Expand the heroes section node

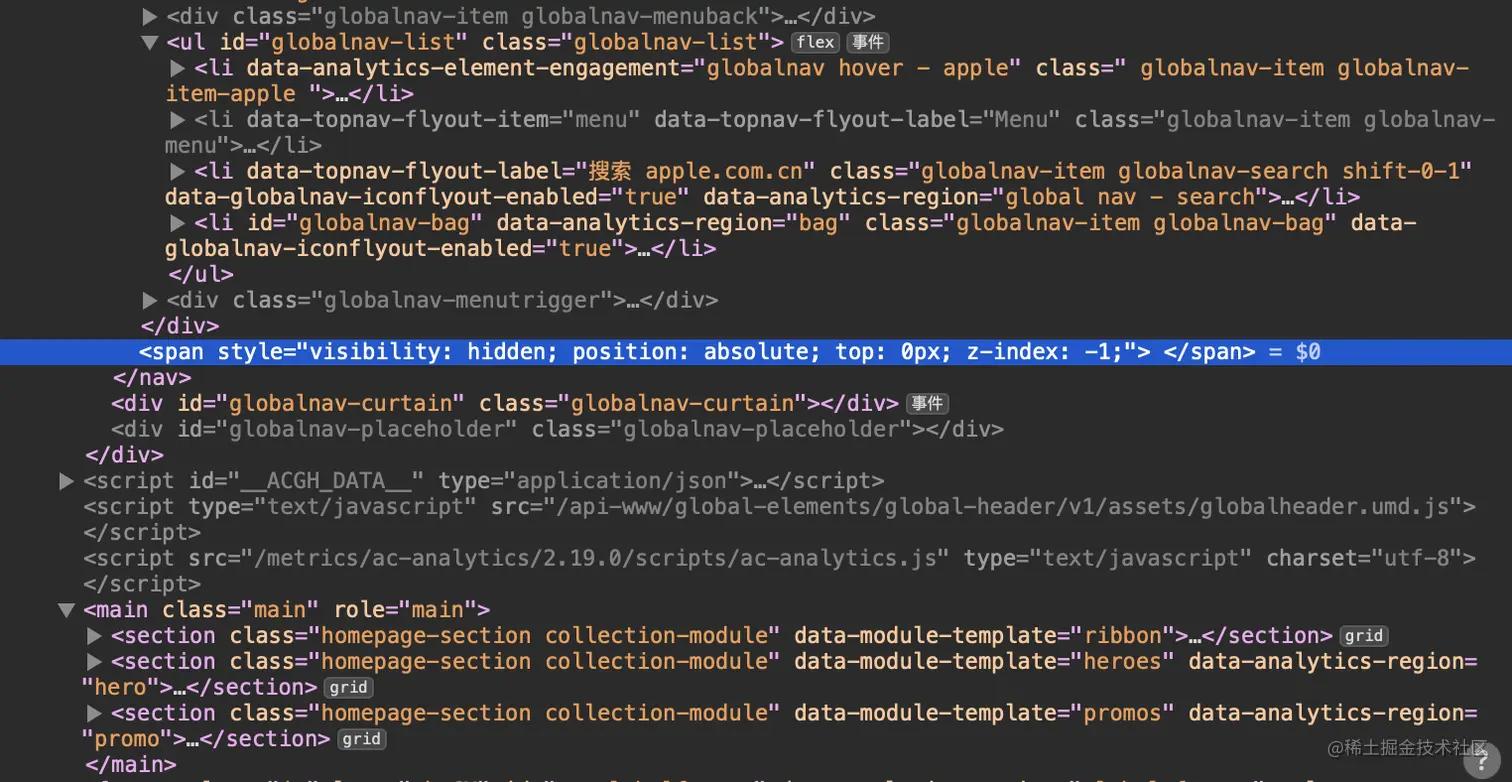95,662
